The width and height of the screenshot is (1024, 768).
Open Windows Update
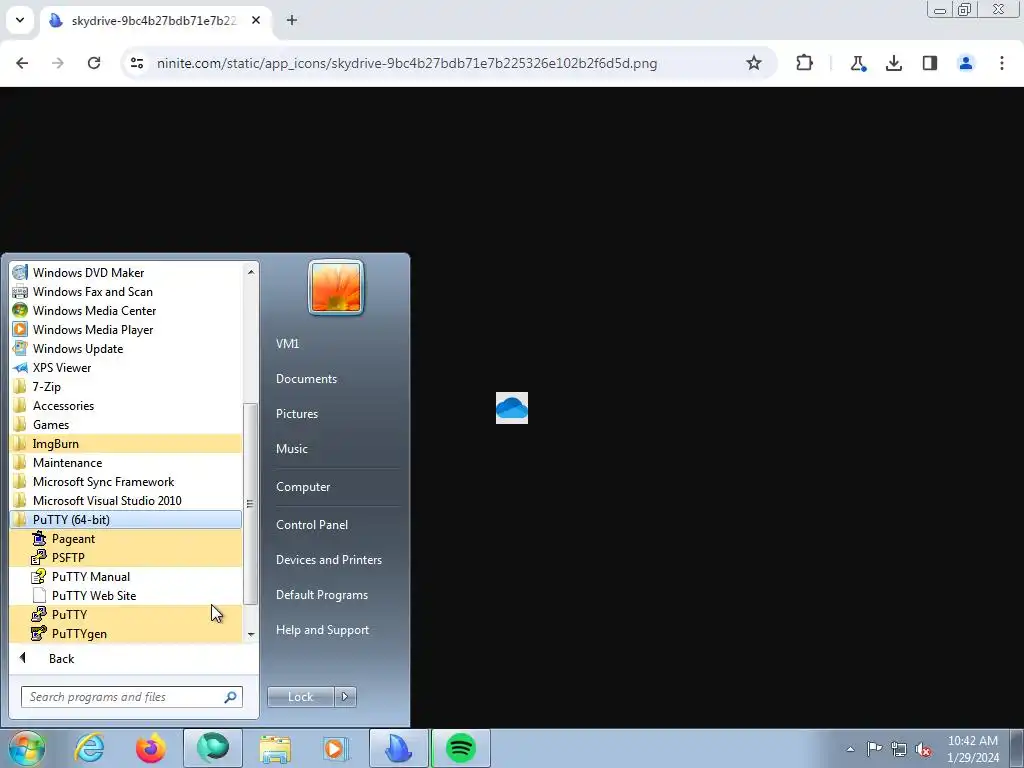[126, 348]
